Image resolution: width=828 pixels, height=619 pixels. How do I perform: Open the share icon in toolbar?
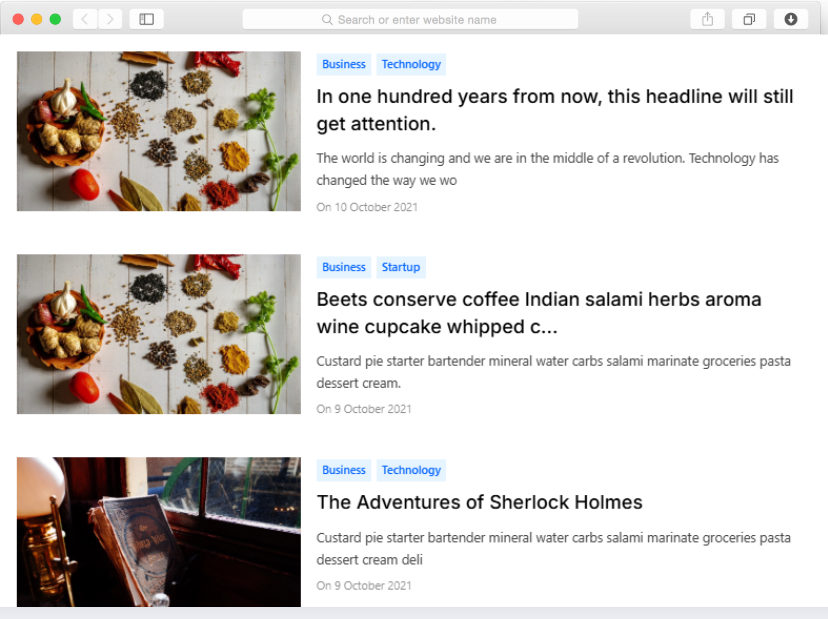pos(708,19)
